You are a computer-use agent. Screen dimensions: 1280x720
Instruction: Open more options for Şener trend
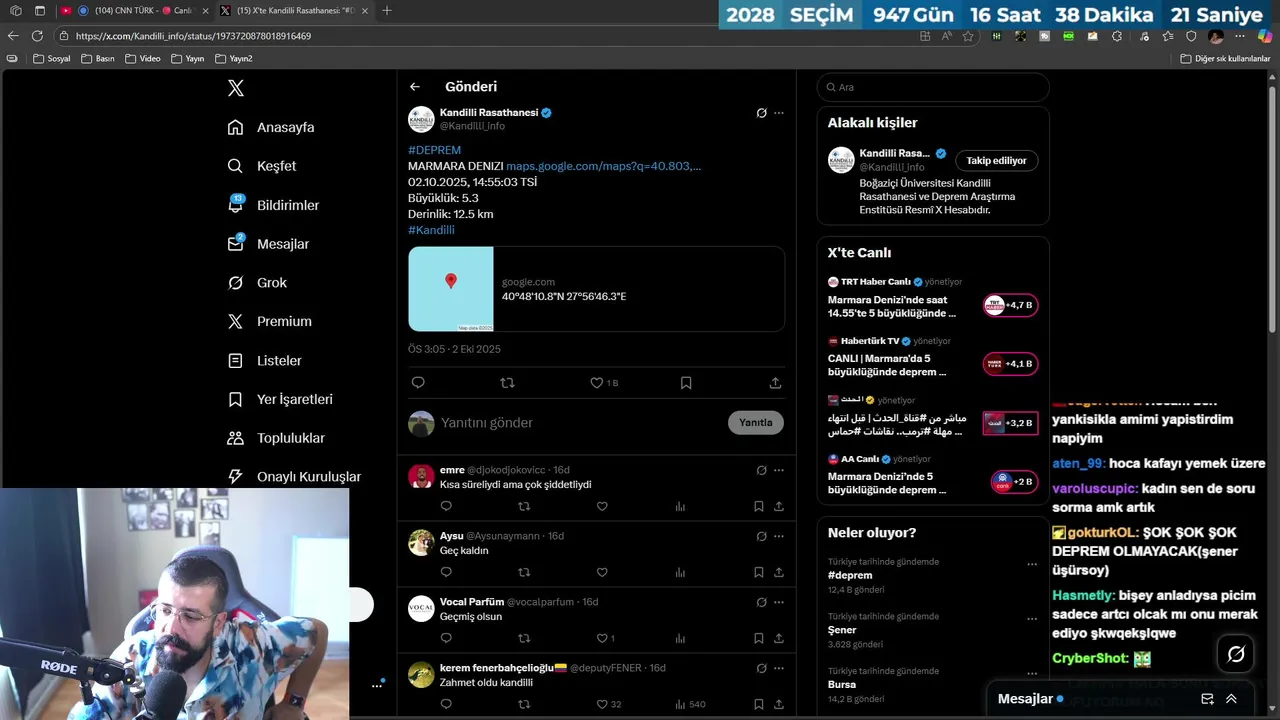coord(1032,619)
